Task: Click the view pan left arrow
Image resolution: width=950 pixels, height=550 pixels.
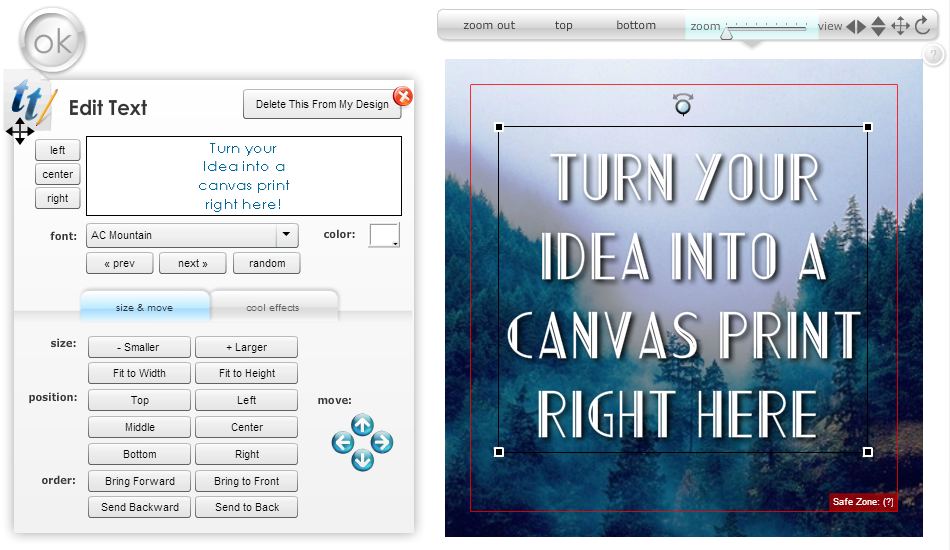Action: point(851,26)
